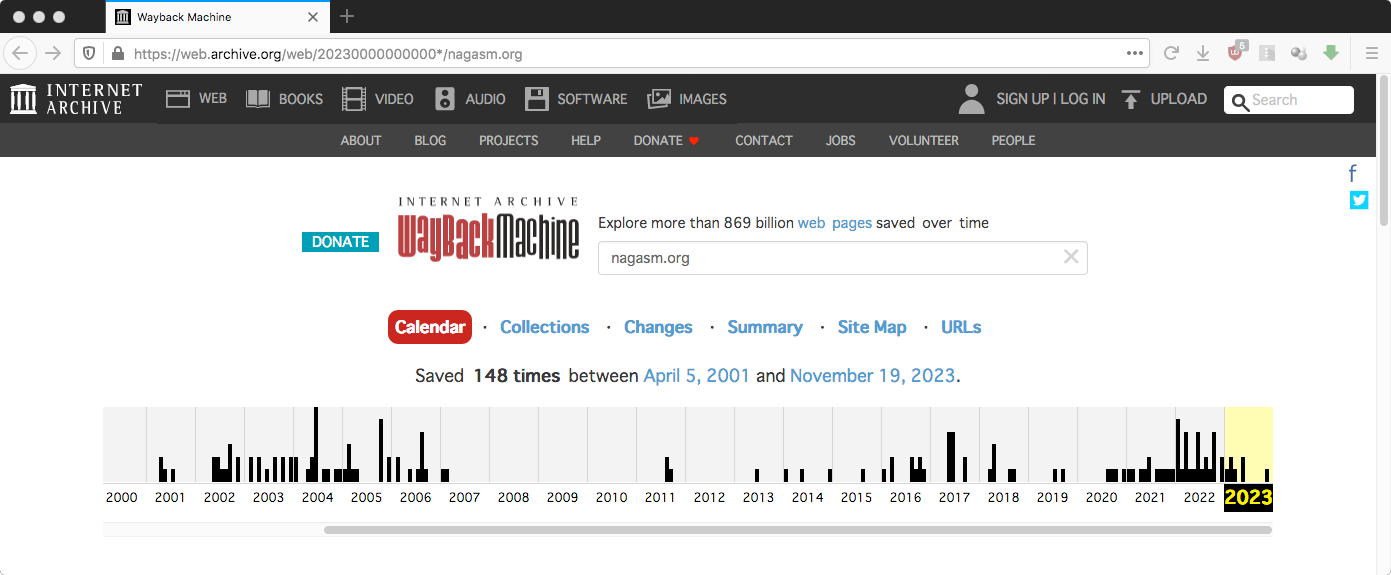Open the Web section icon
This screenshot has height=575, width=1391.
[x=178, y=99]
